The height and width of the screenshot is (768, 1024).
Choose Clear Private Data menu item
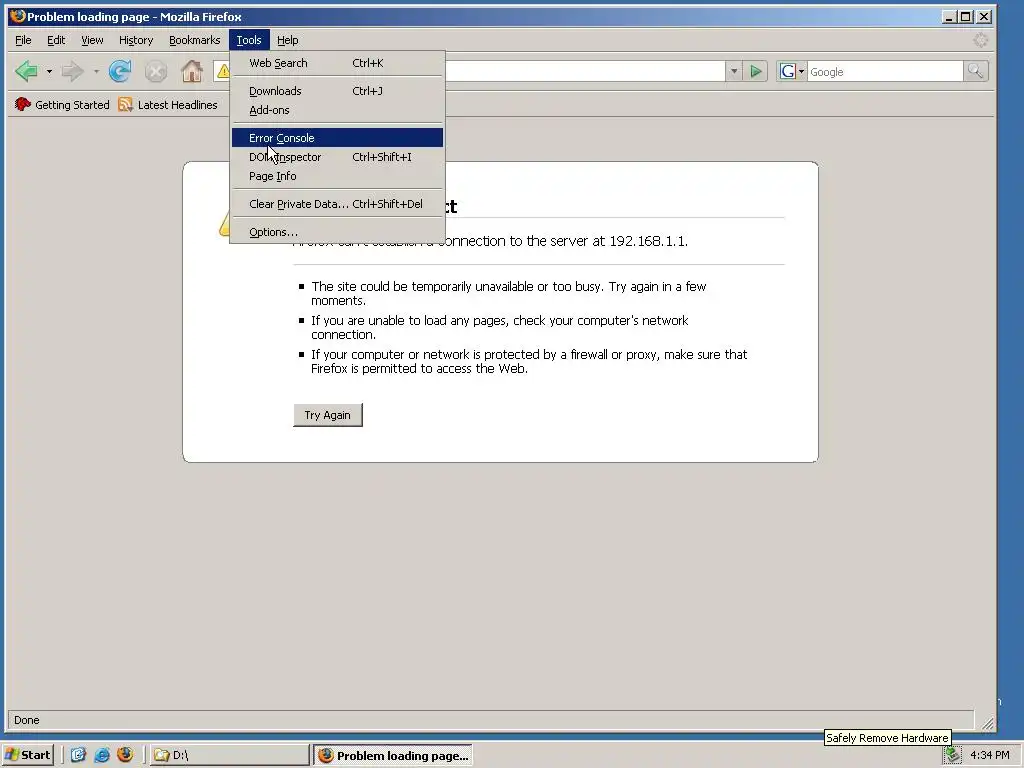[x=338, y=204]
